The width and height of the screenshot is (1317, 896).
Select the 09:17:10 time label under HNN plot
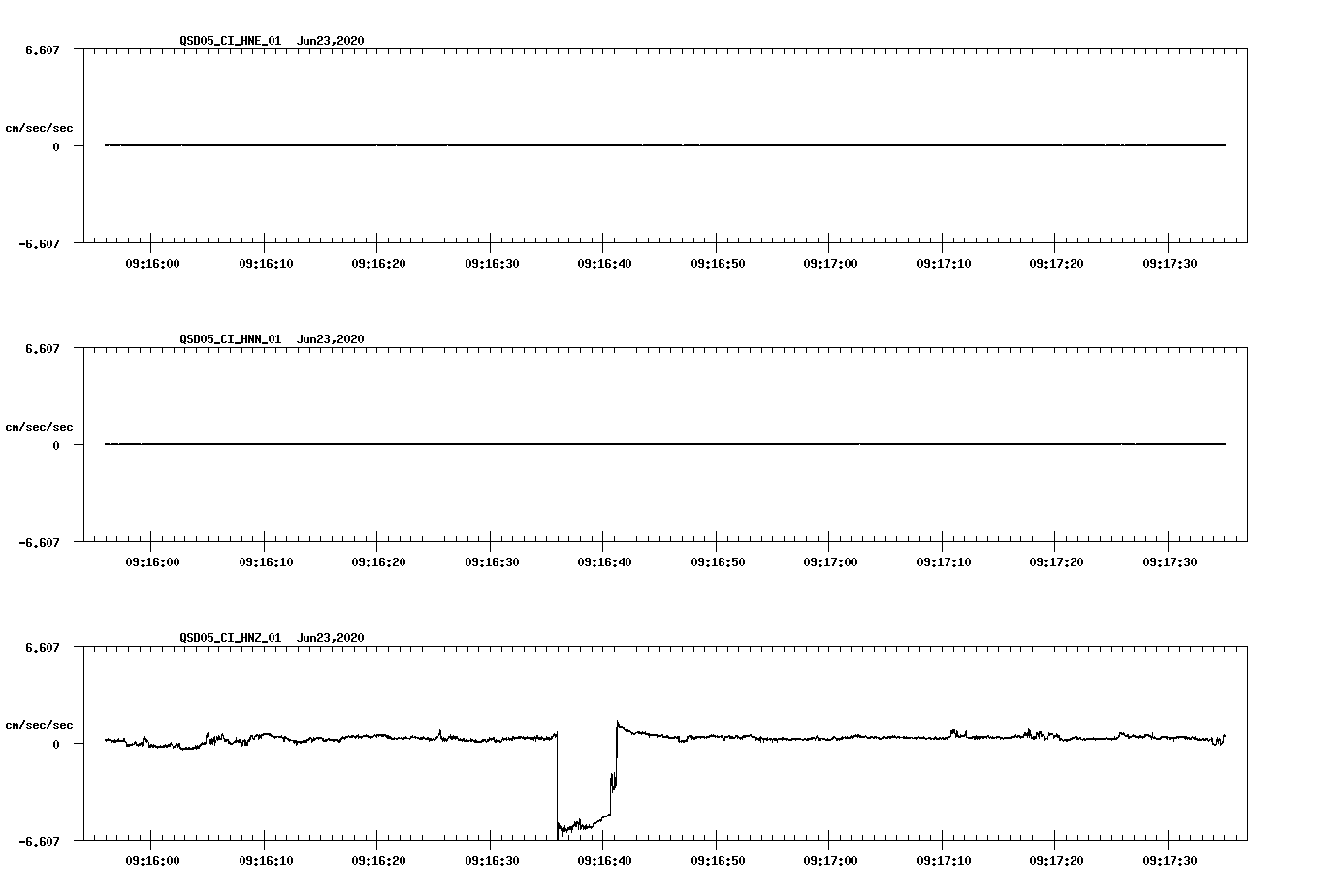(944, 562)
